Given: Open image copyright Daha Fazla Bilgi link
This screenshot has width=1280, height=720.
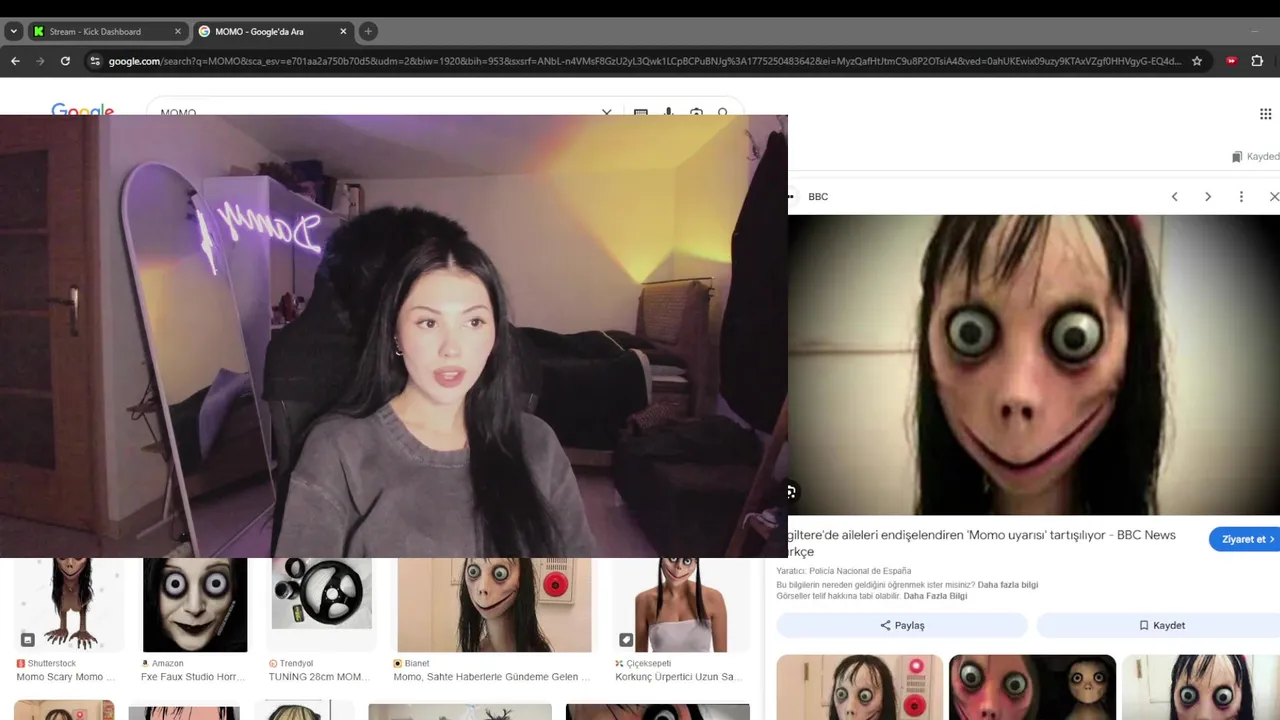Looking at the screenshot, I should pyautogui.click(x=935, y=596).
